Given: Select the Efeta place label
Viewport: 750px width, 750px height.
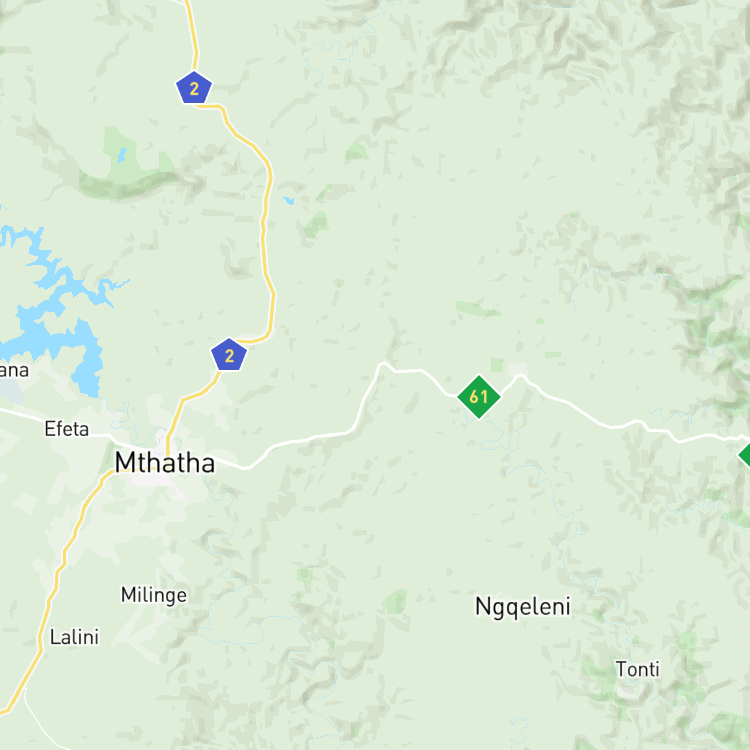Looking at the screenshot, I should [66, 429].
